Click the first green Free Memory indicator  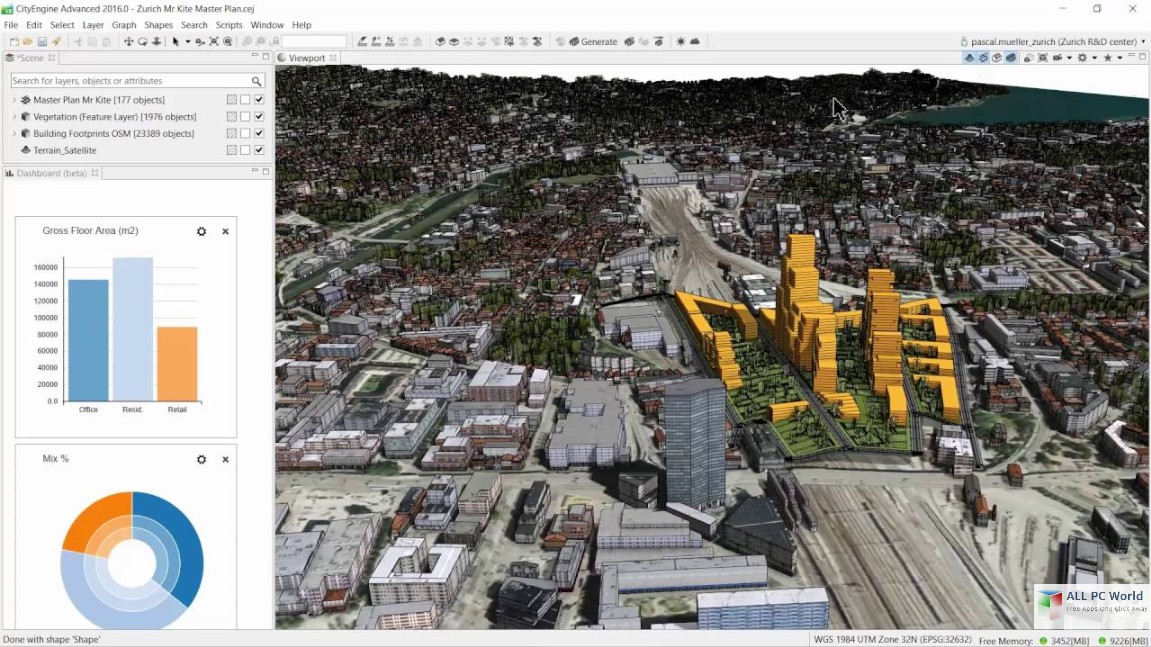(x=1043, y=641)
